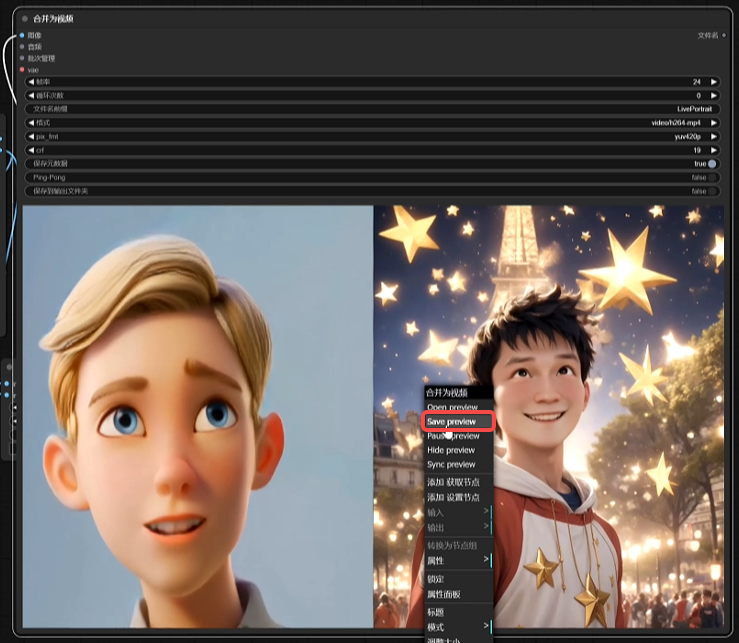Click the 帧率 value 24
The height and width of the screenshot is (643, 739).
coord(697,82)
